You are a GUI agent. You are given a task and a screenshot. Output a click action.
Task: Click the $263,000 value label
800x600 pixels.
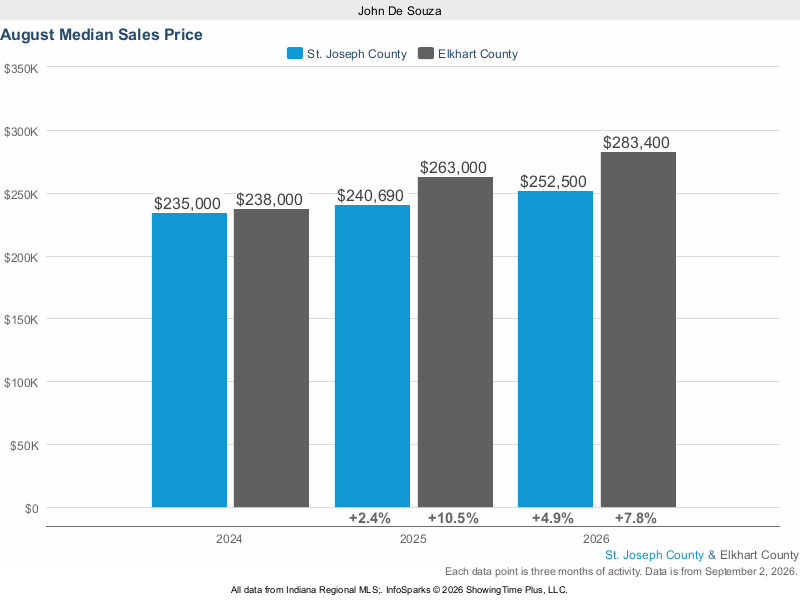453,167
